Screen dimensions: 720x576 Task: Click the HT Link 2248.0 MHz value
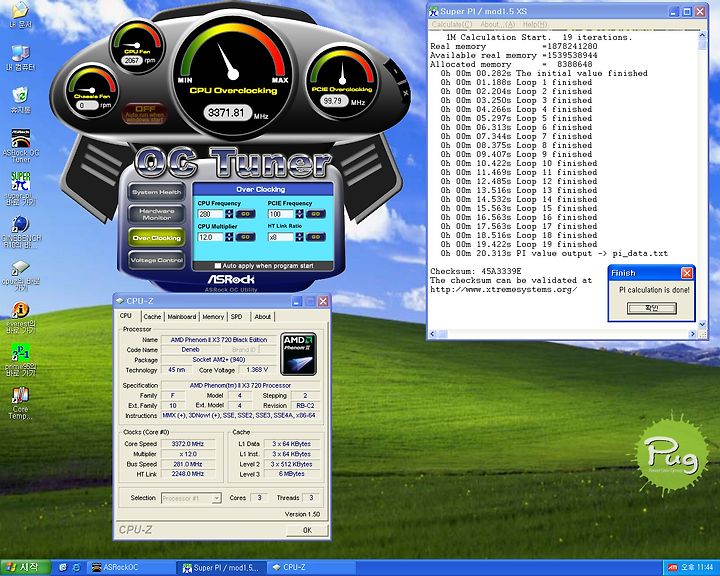[x=188, y=474]
